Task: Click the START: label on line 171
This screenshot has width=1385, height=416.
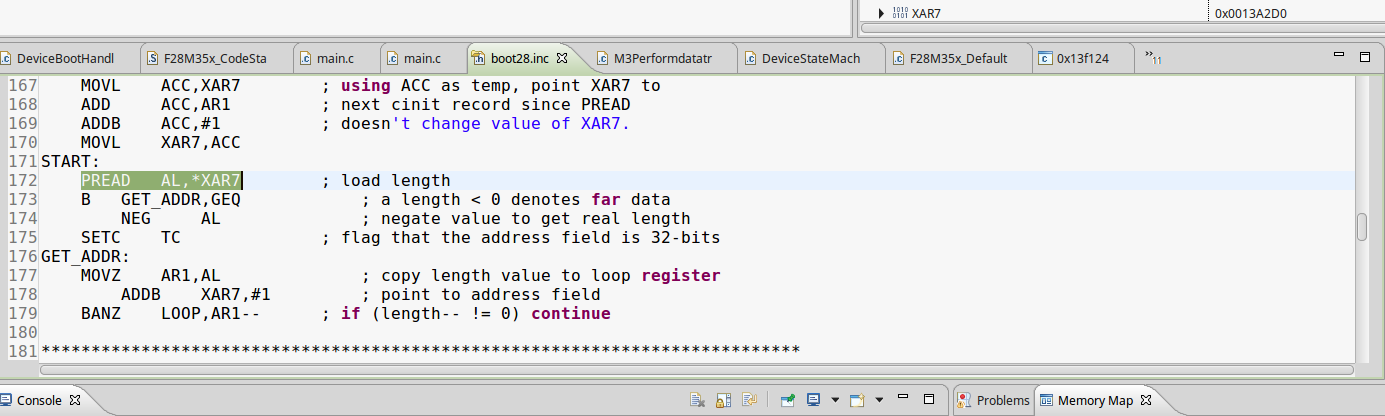Action: click(69, 162)
